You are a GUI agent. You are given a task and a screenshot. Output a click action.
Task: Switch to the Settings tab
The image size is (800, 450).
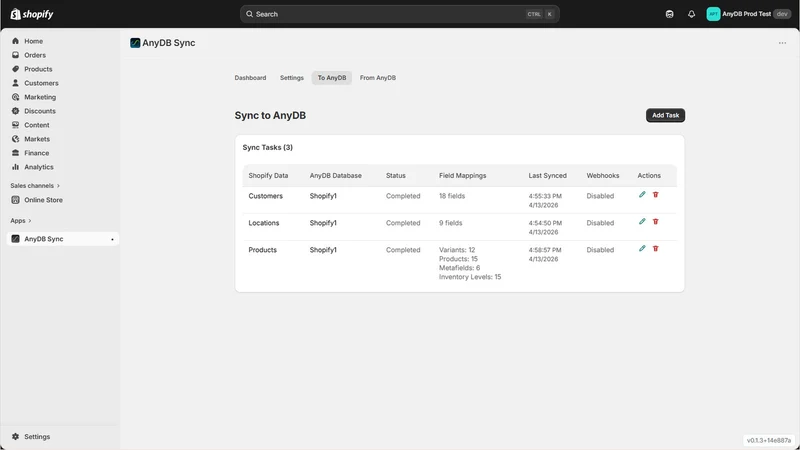(x=291, y=78)
